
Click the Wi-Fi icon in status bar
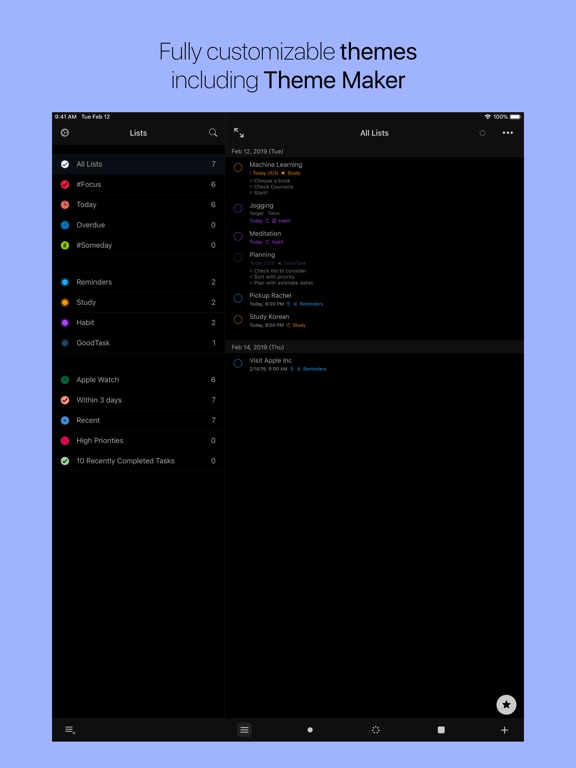487,117
